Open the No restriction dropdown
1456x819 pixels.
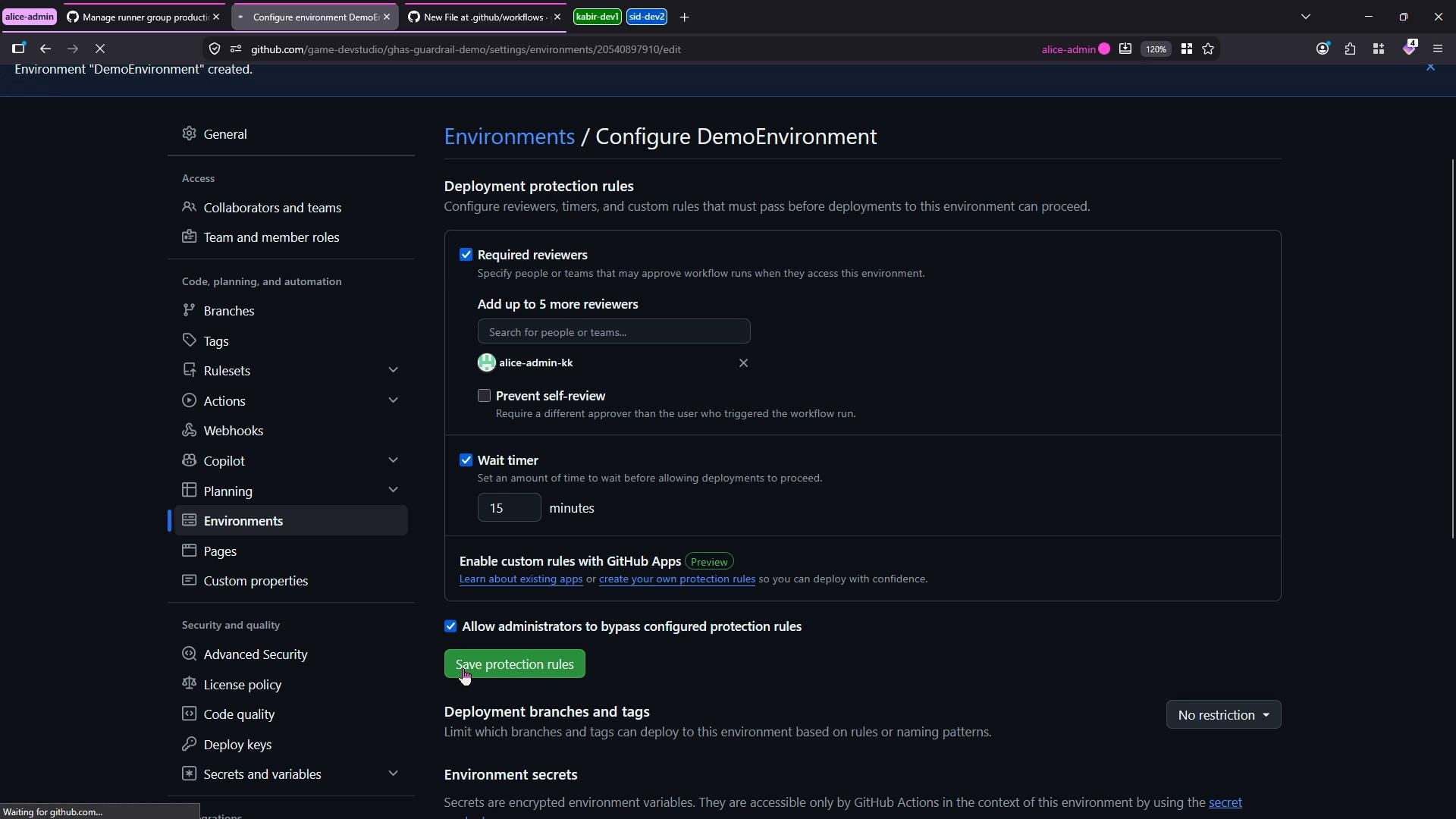pos(1223,715)
